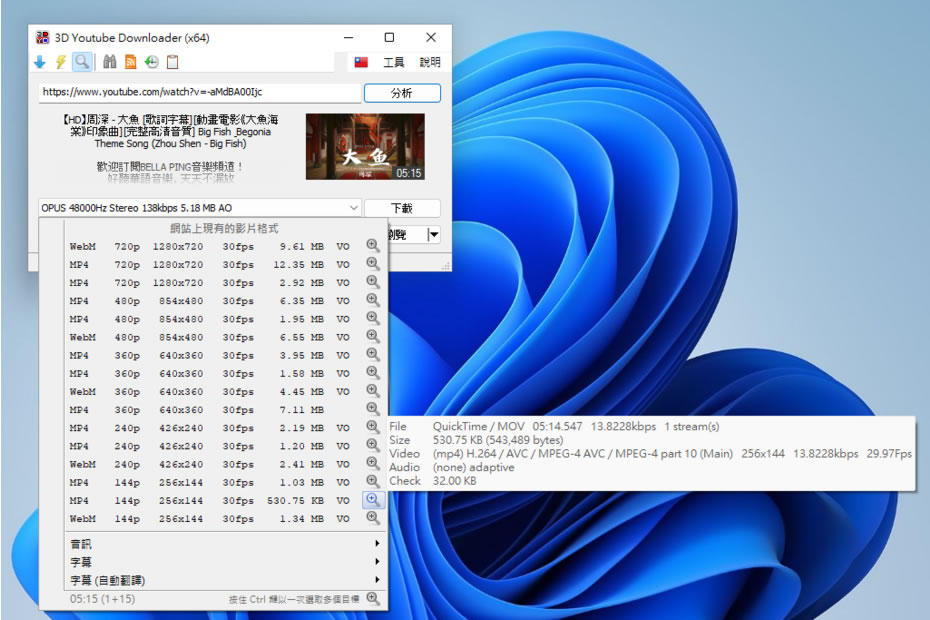This screenshot has height=620, width=930.
Task: Inspect the MP4 360p 3.95 MB magnifier icon
Action: [372, 354]
